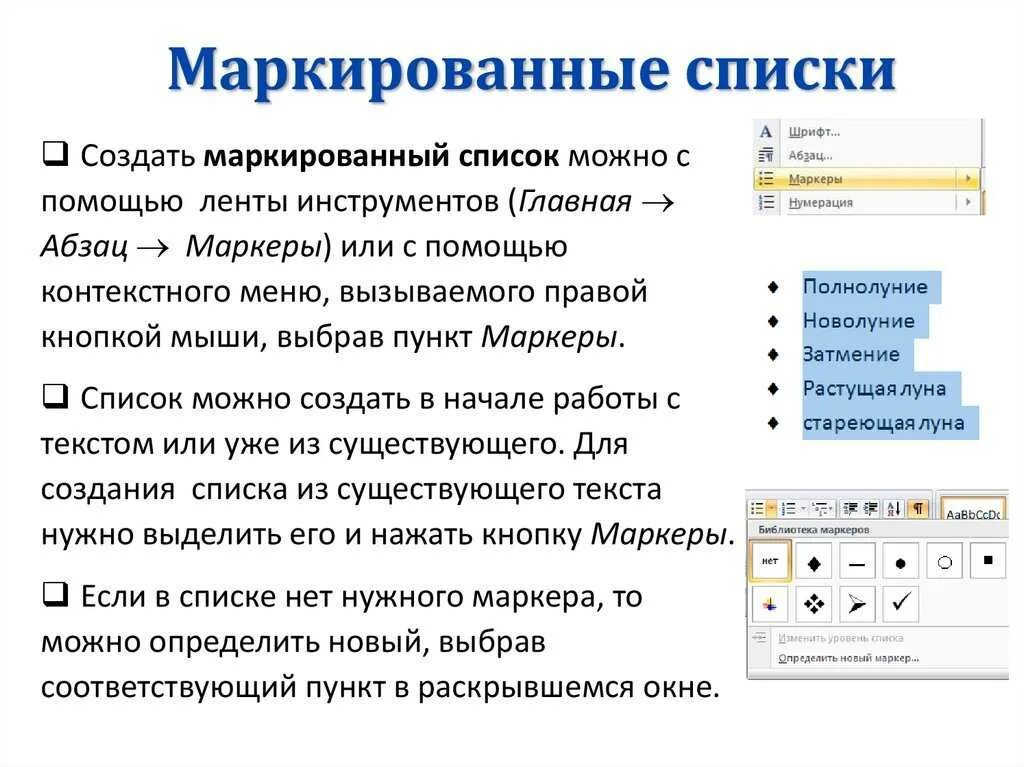The image size is (1024, 767).
Task: Click the italic word 'Главная'
Action: [x=575, y=201]
